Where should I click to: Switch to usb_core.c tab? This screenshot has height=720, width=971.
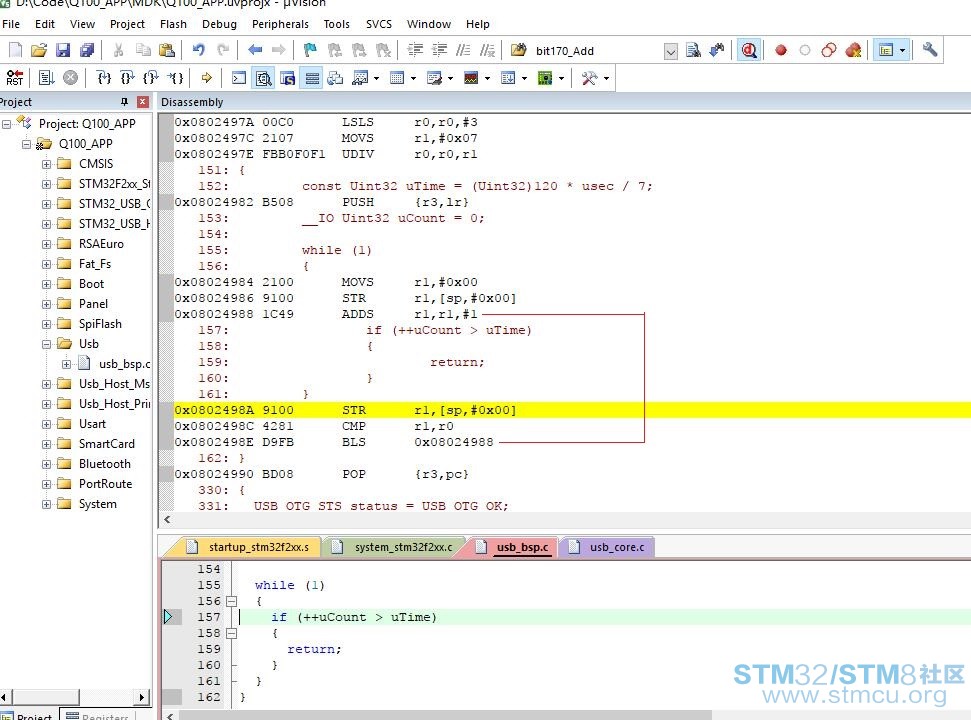click(x=609, y=547)
